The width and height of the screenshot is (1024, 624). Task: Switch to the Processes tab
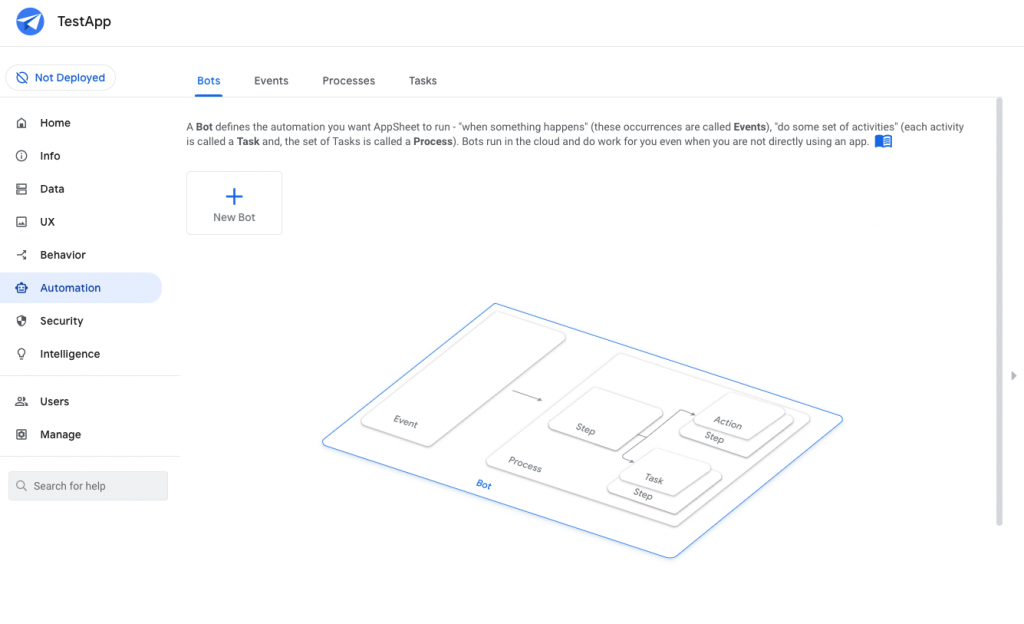(x=348, y=80)
